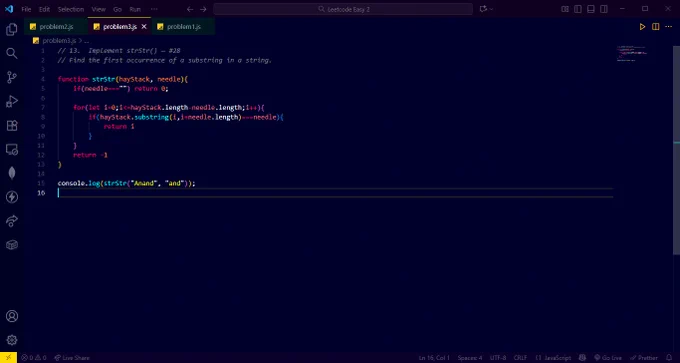Open the Edit menu

point(44,9)
